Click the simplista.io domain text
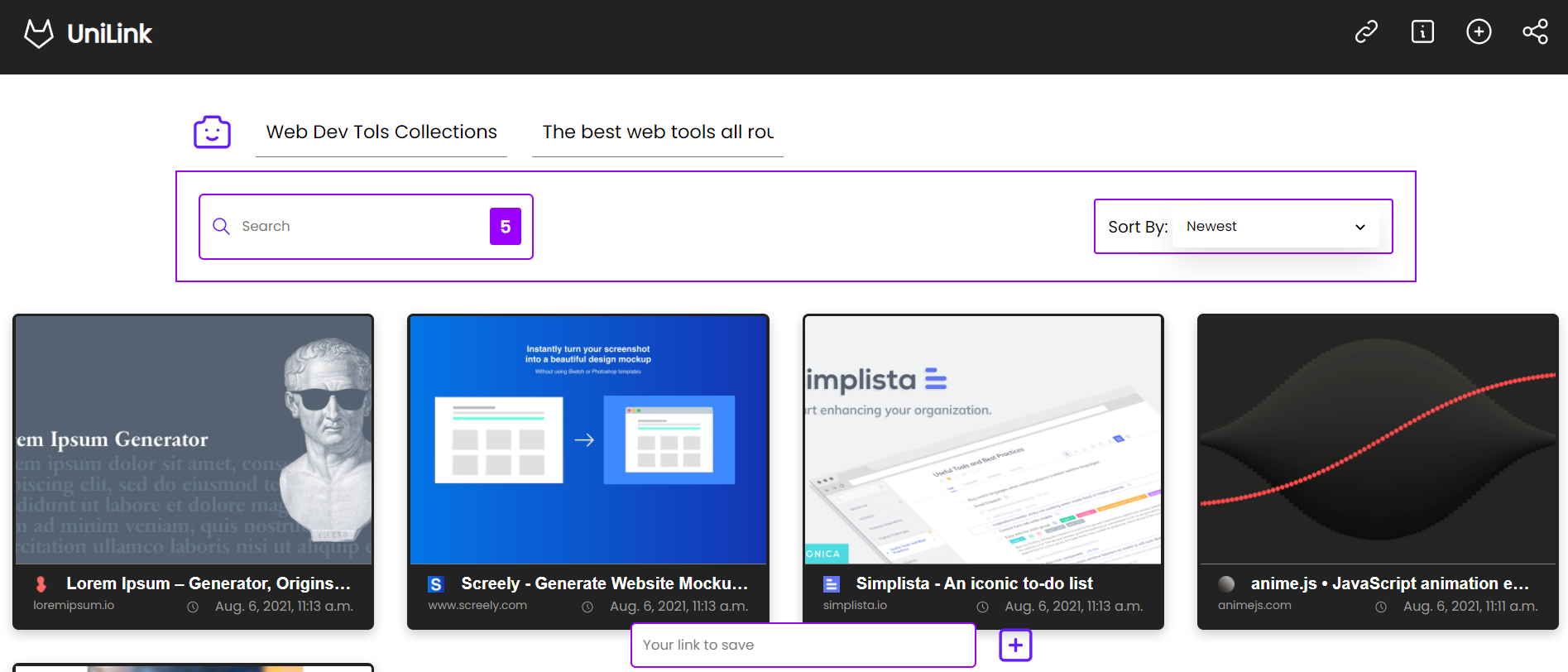The height and width of the screenshot is (672, 1568). tap(855, 605)
